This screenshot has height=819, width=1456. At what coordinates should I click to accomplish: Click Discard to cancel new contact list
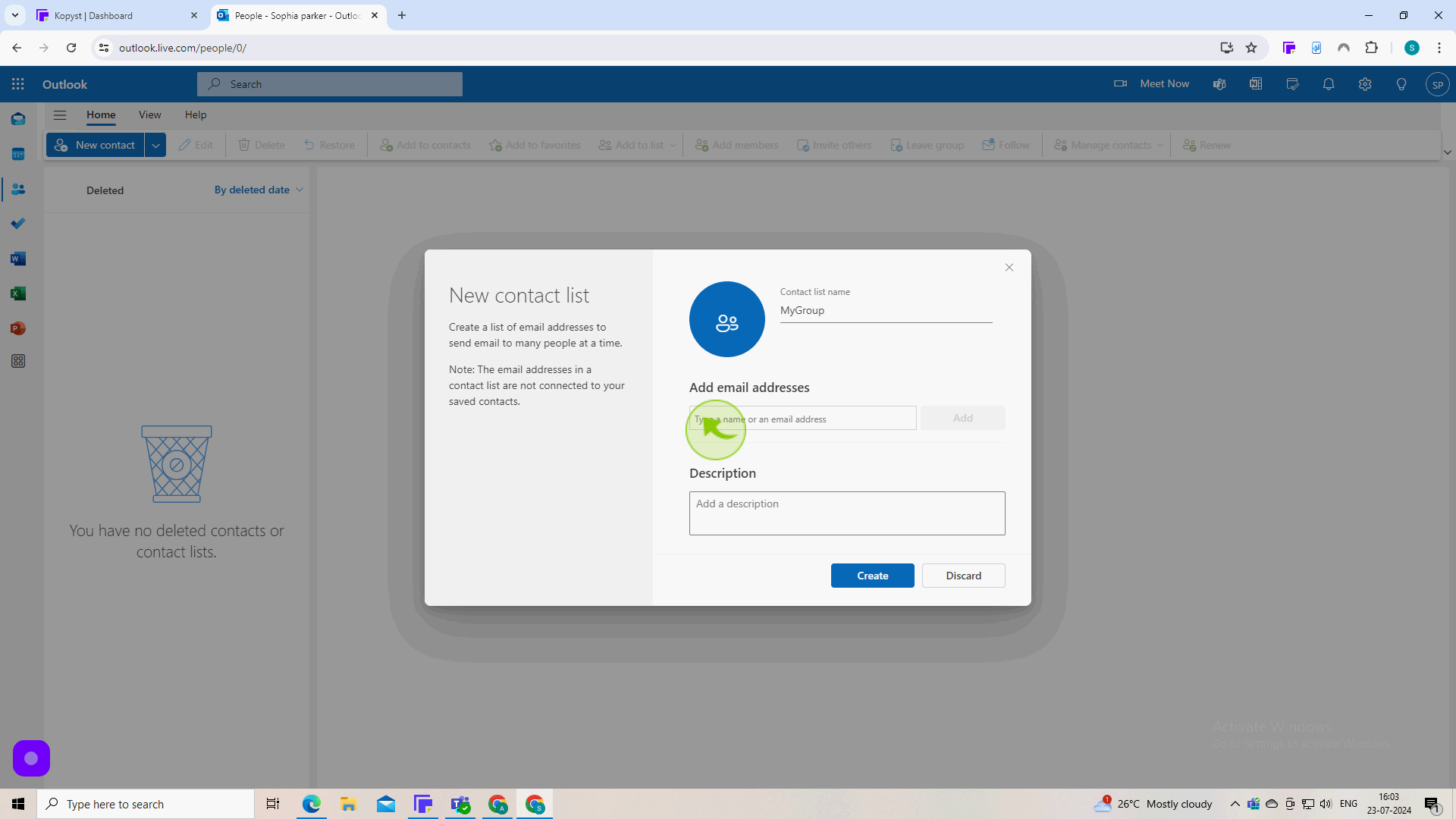tap(963, 575)
